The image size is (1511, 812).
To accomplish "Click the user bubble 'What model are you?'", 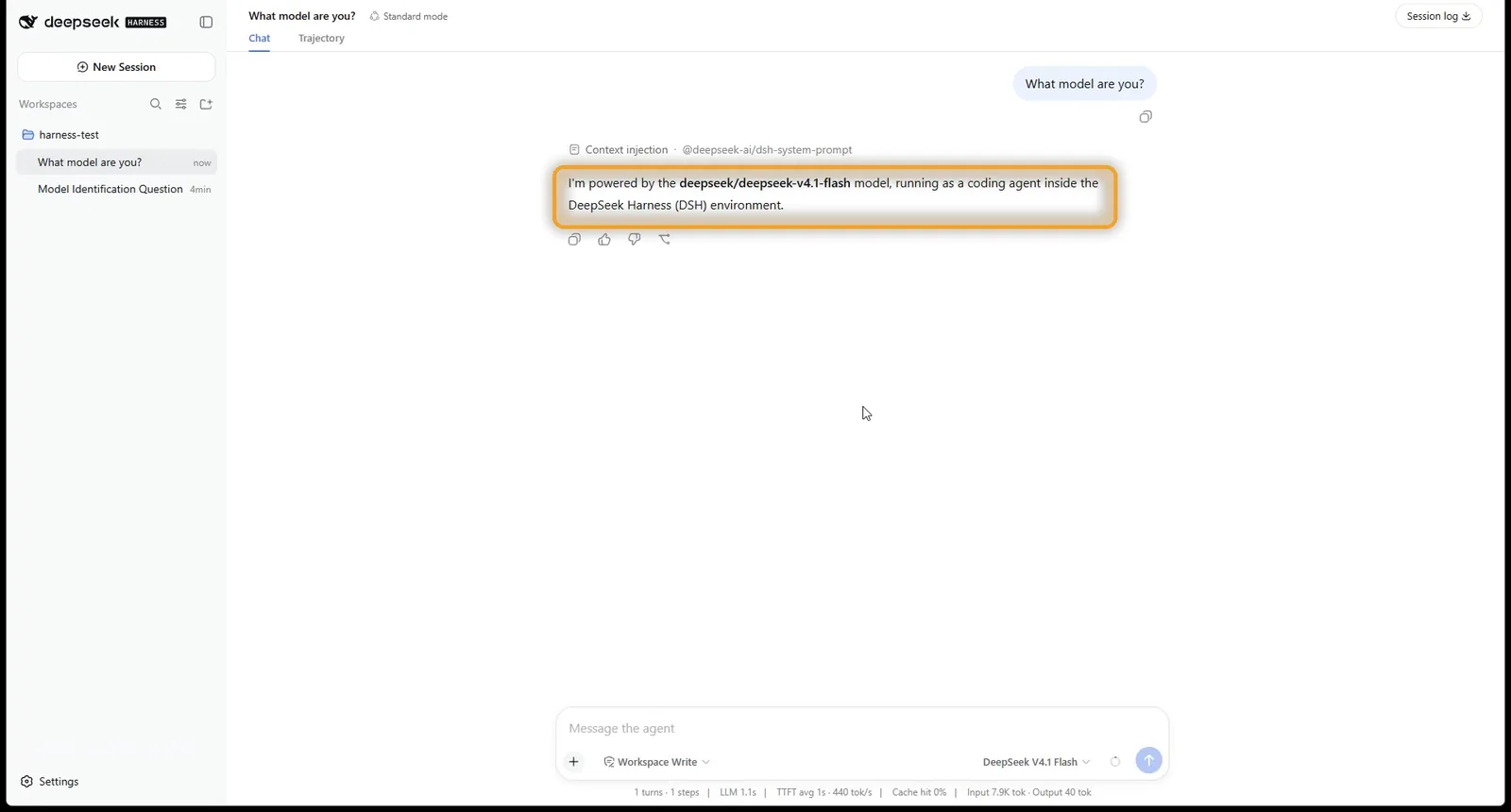I will point(1084,84).
